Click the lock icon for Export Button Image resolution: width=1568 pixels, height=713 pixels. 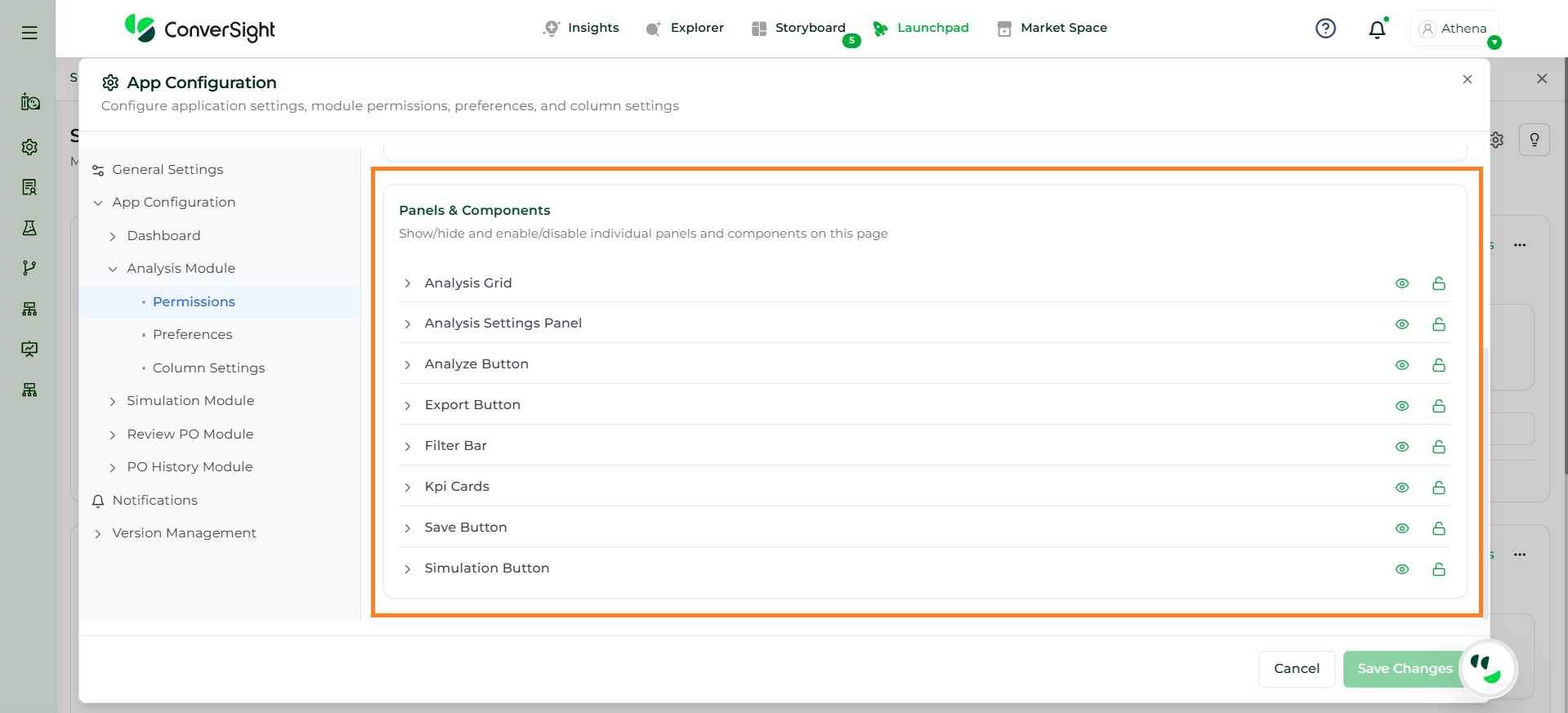click(x=1438, y=406)
